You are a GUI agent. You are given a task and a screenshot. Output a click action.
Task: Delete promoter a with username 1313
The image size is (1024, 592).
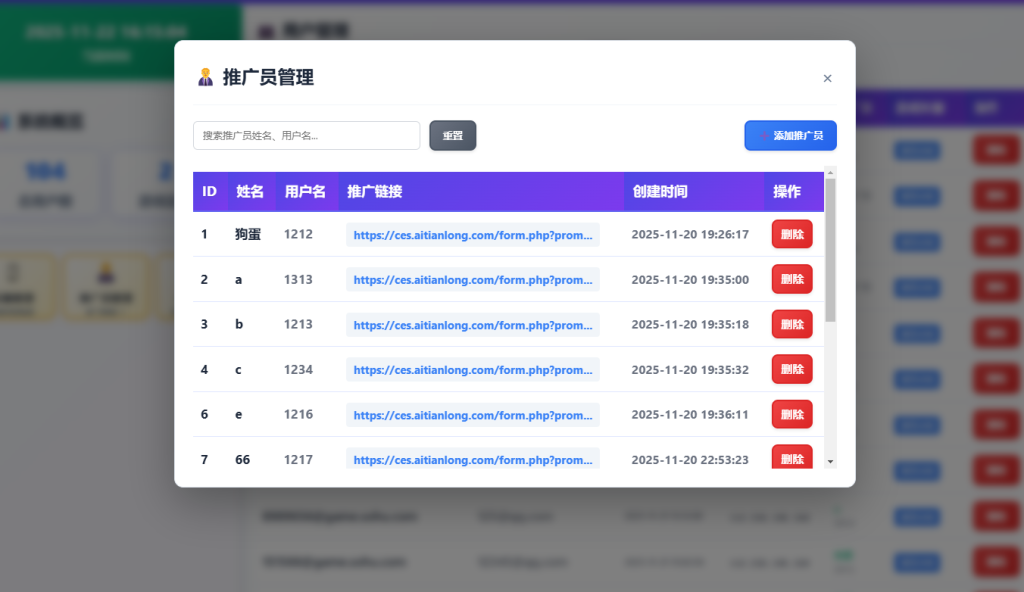coord(792,279)
